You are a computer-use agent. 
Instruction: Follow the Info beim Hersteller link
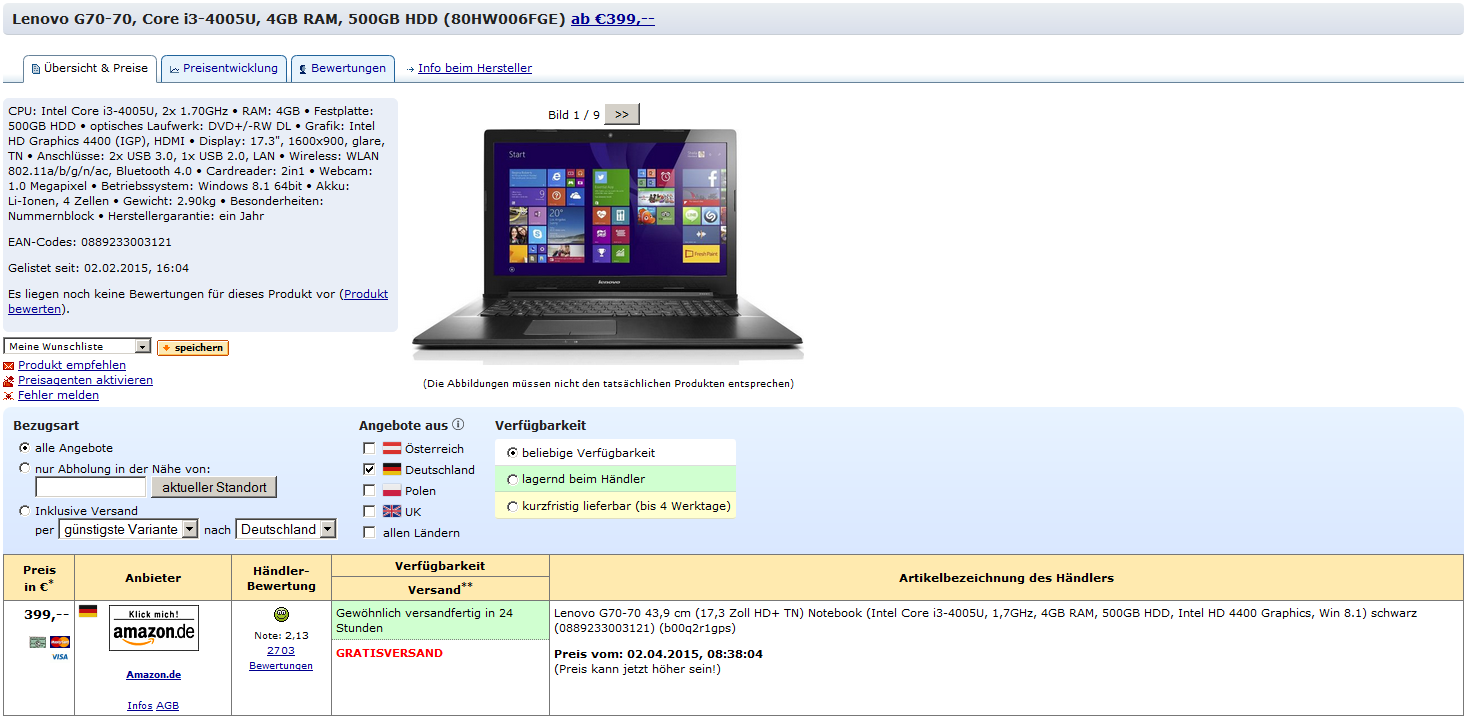point(475,68)
